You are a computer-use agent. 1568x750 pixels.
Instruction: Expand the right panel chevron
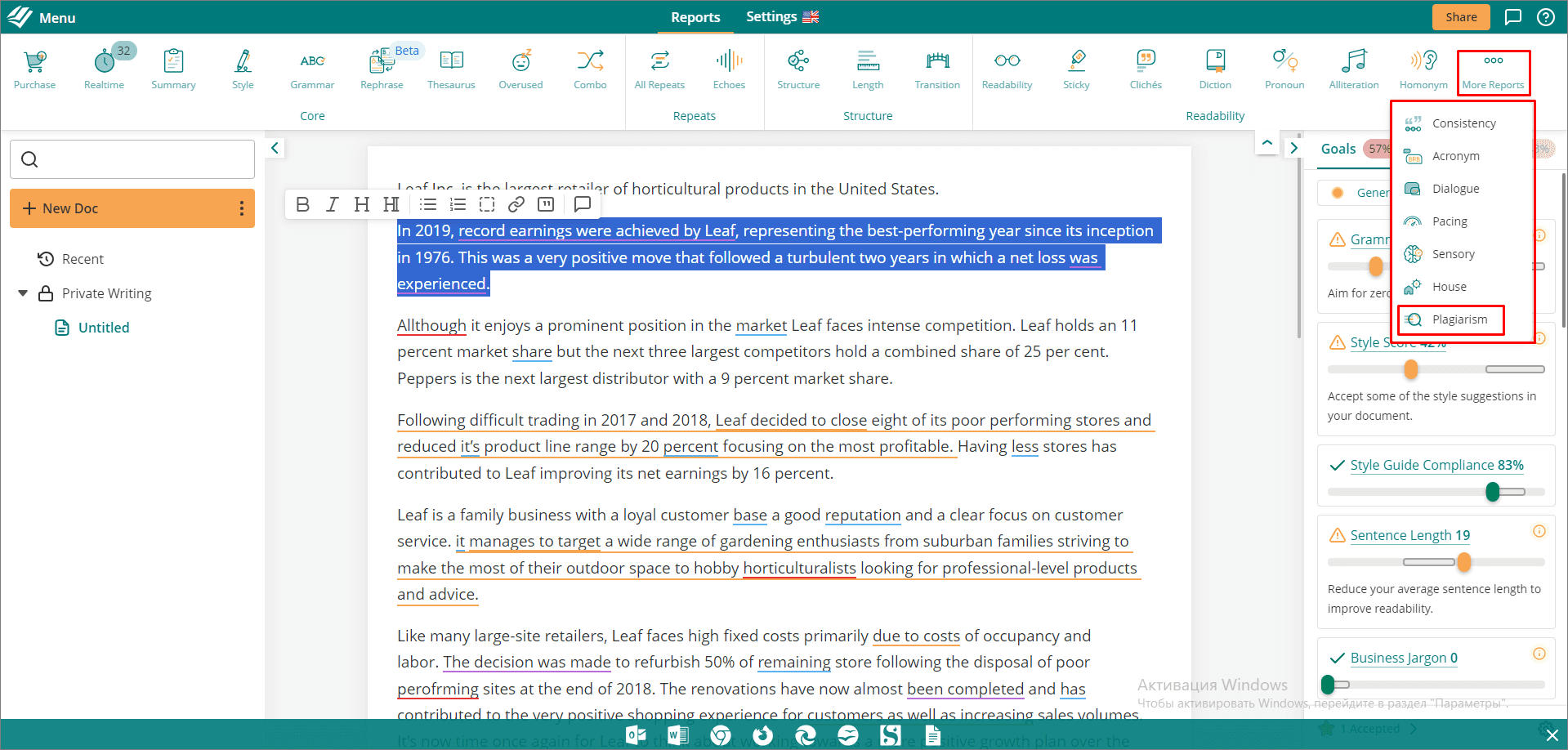point(1293,148)
